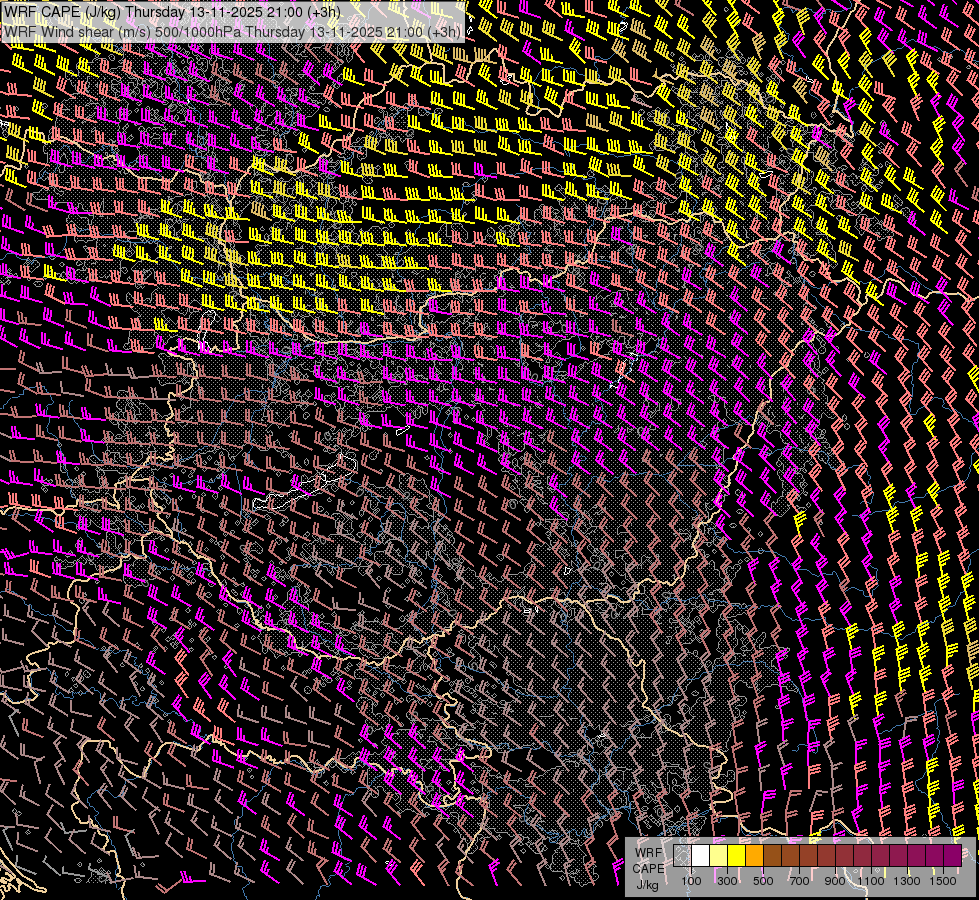Click the 1500 label on the legend scale

[x=943, y=881]
